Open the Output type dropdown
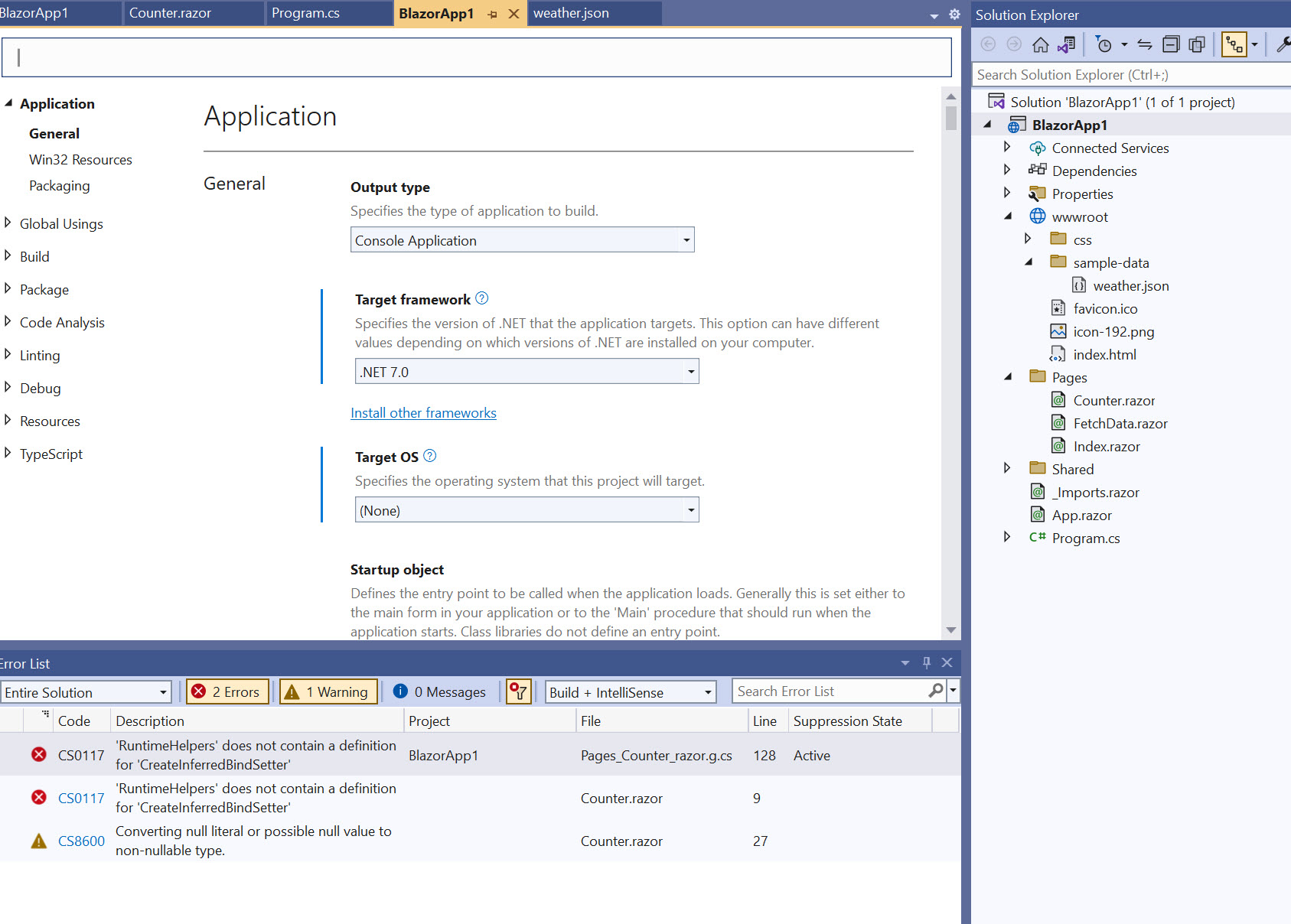Screen dimensions: 1291x924 (523, 240)
